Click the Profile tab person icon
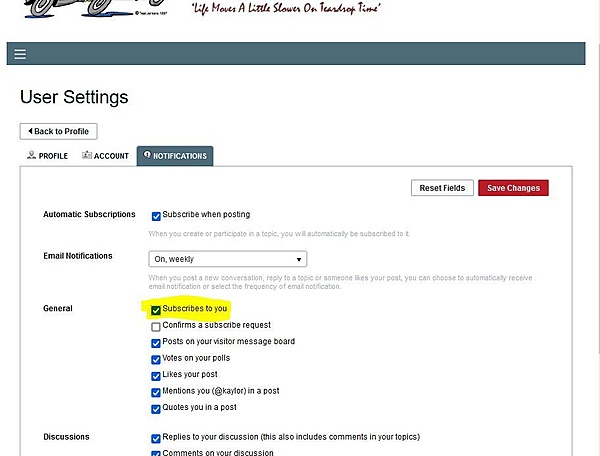 pos(32,156)
